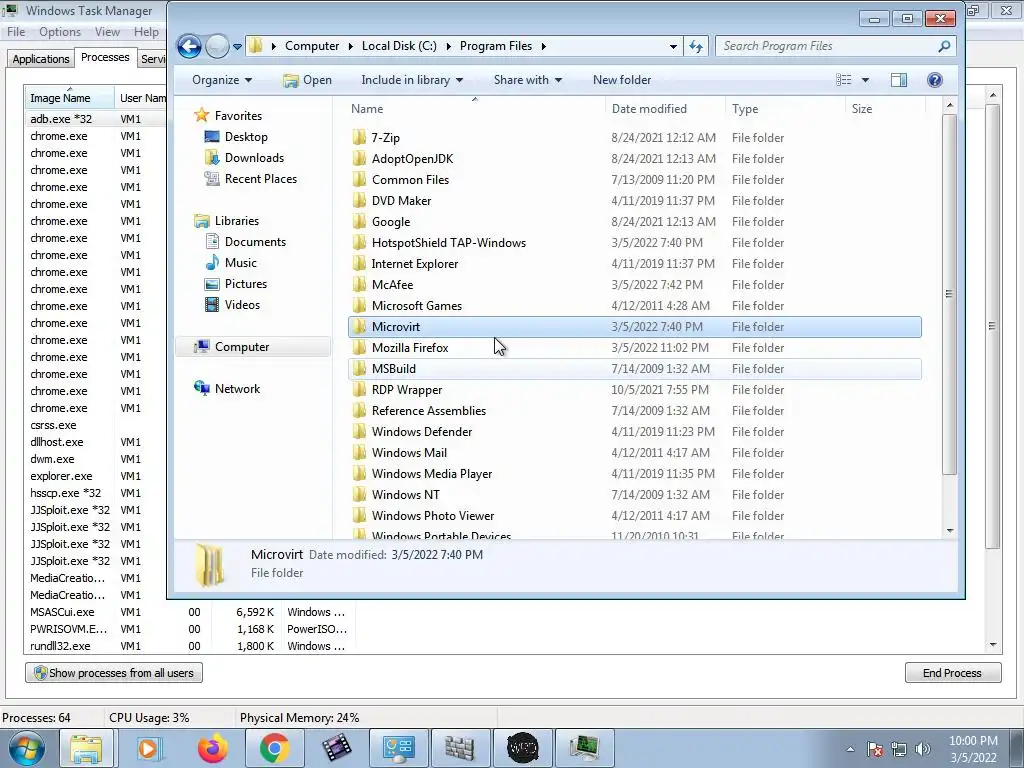Viewport: 1024px width, 768px height.
Task: Open Chrome from the taskbar
Action: click(x=274, y=748)
